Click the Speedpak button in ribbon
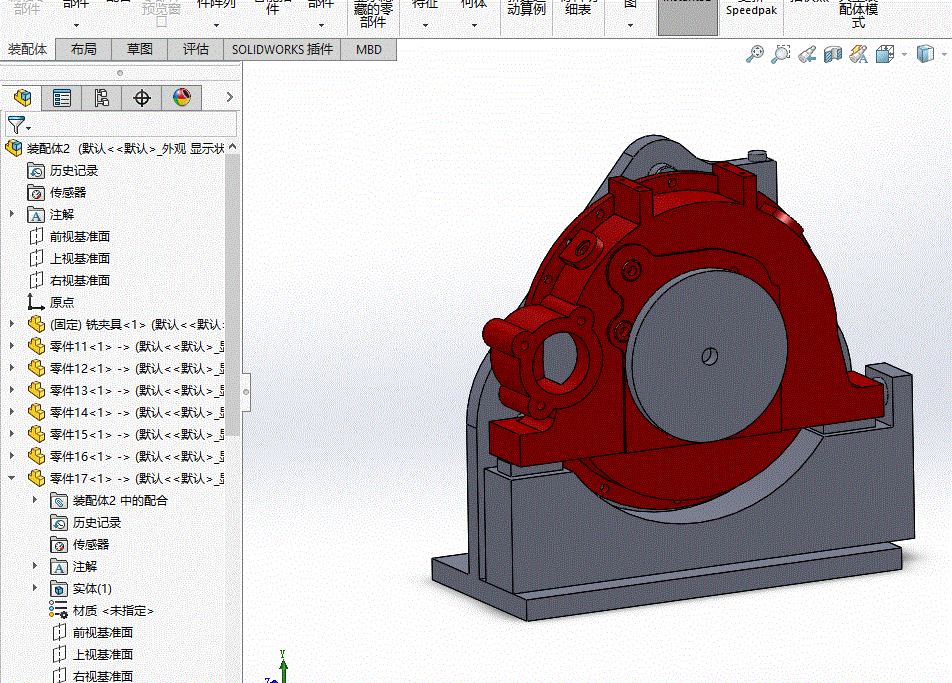Screen dimensions: 952x683 tap(750, 11)
